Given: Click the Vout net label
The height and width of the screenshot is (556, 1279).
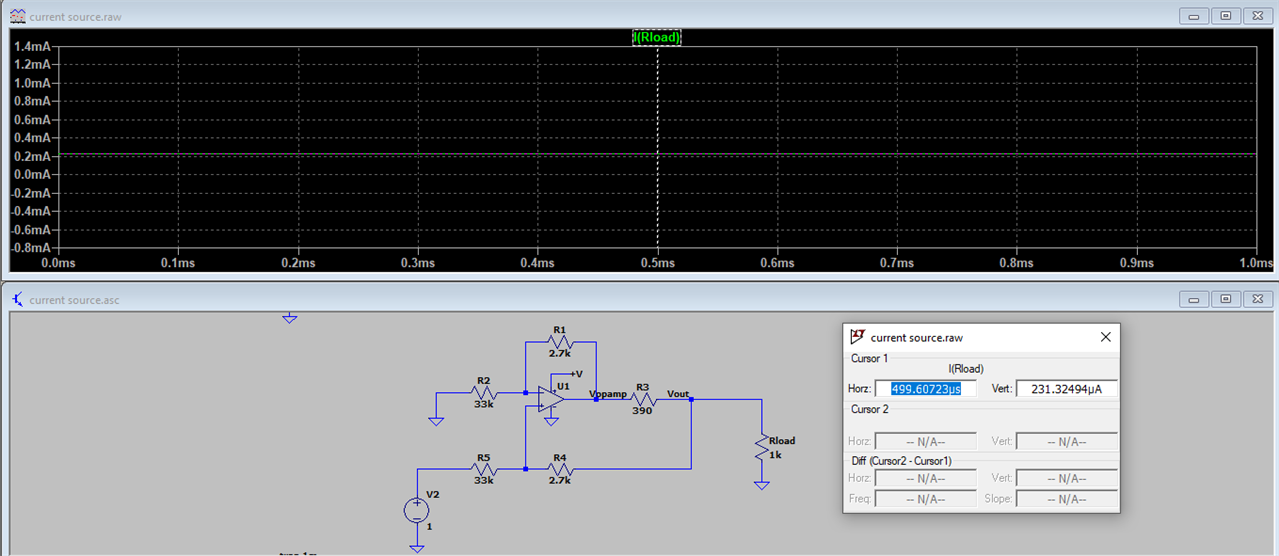Looking at the screenshot, I should 678,393.
